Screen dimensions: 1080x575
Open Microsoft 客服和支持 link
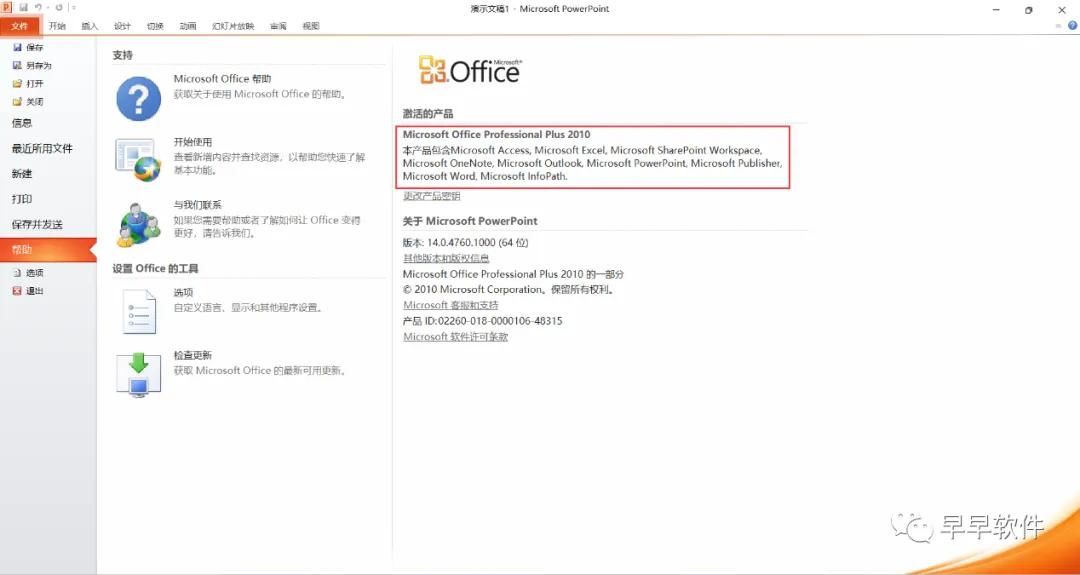pos(450,305)
